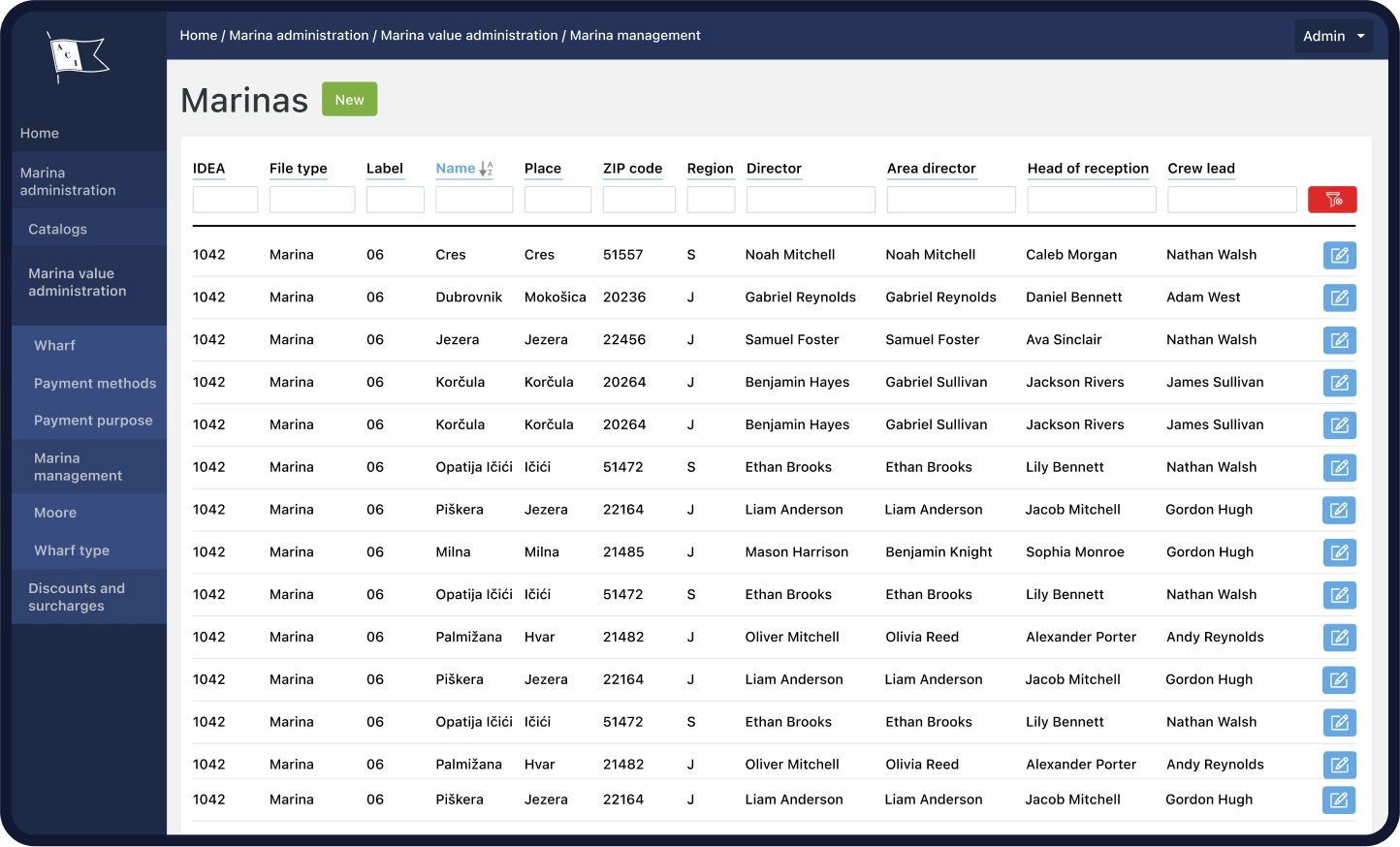Image resolution: width=1400 pixels, height=847 pixels.
Task: Sort by Label column header
Action: coord(384,169)
